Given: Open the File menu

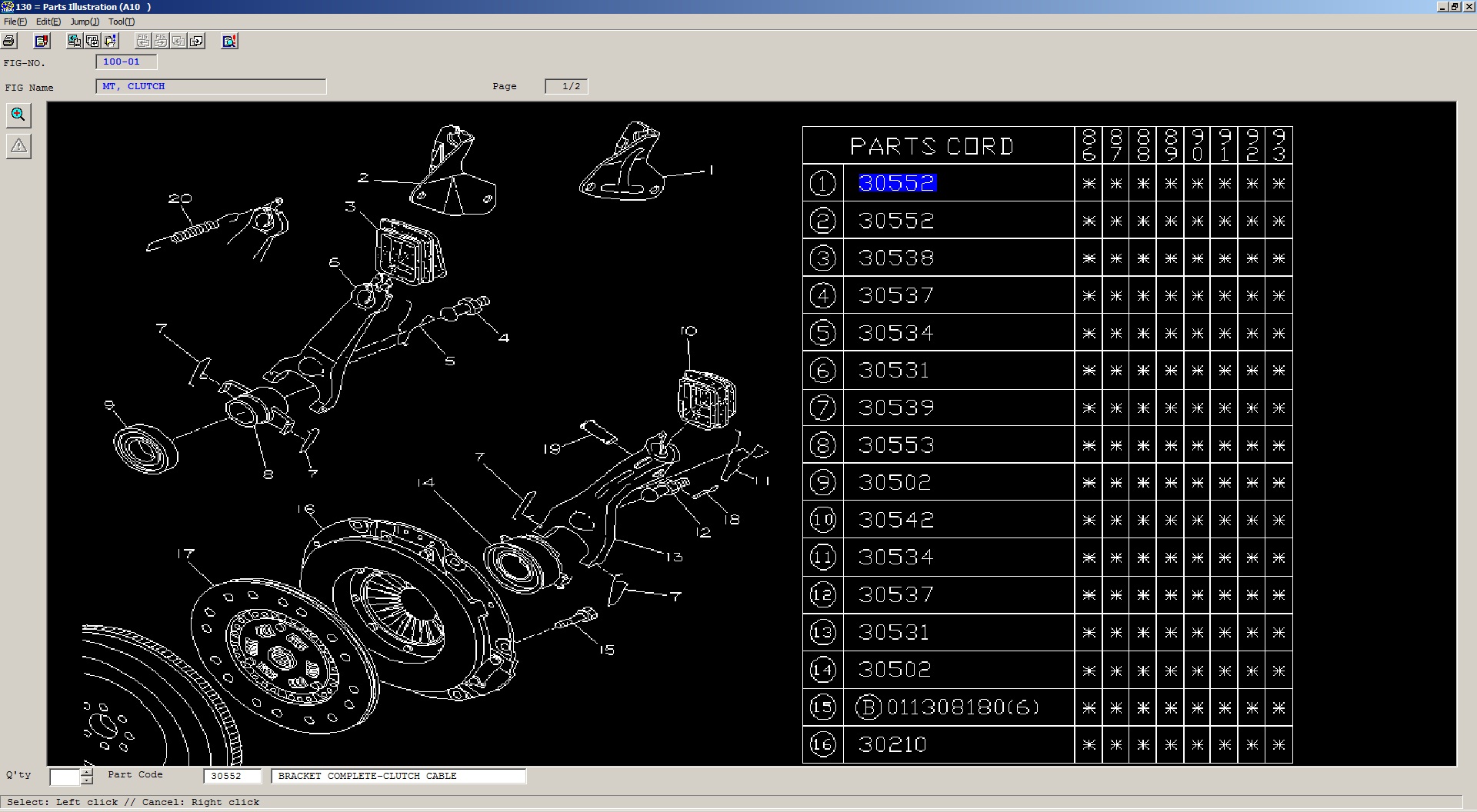Looking at the screenshot, I should pos(15,22).
